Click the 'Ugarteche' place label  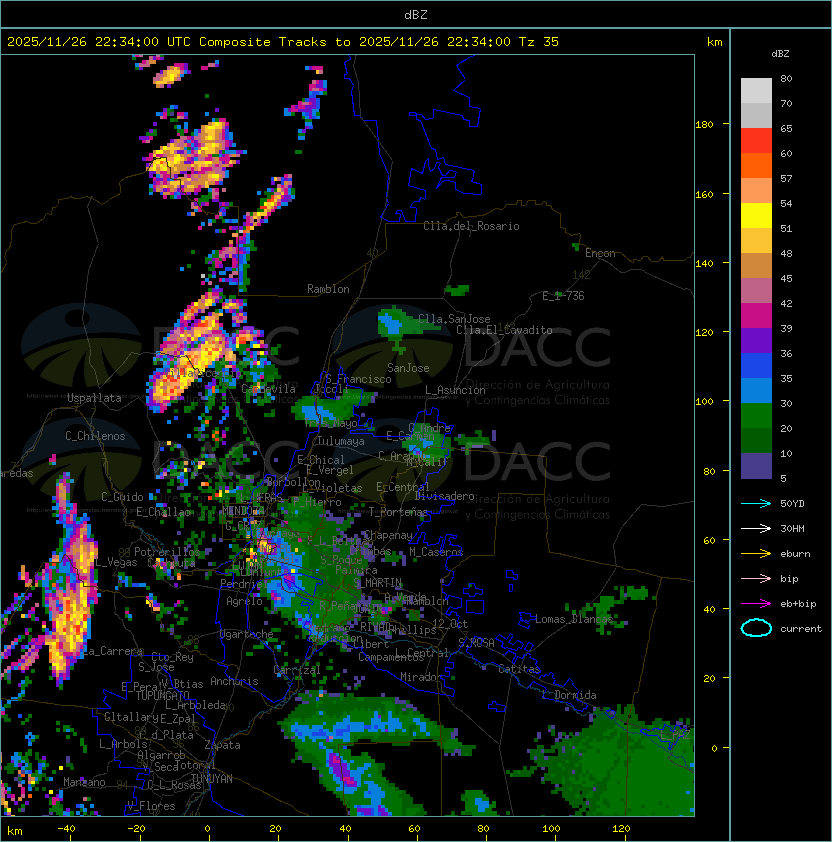pos(247,634)
